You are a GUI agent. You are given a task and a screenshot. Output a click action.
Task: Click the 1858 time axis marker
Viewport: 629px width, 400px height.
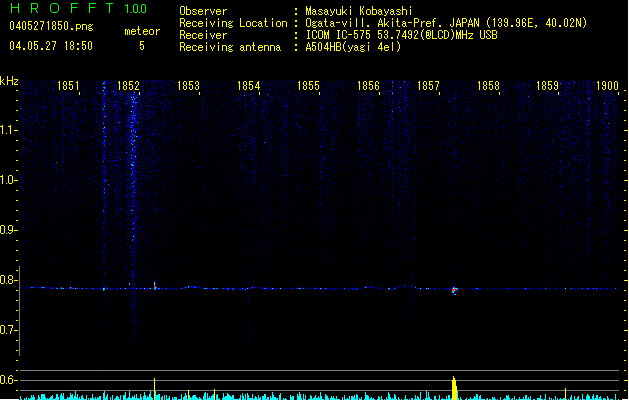tap(488, 86)
